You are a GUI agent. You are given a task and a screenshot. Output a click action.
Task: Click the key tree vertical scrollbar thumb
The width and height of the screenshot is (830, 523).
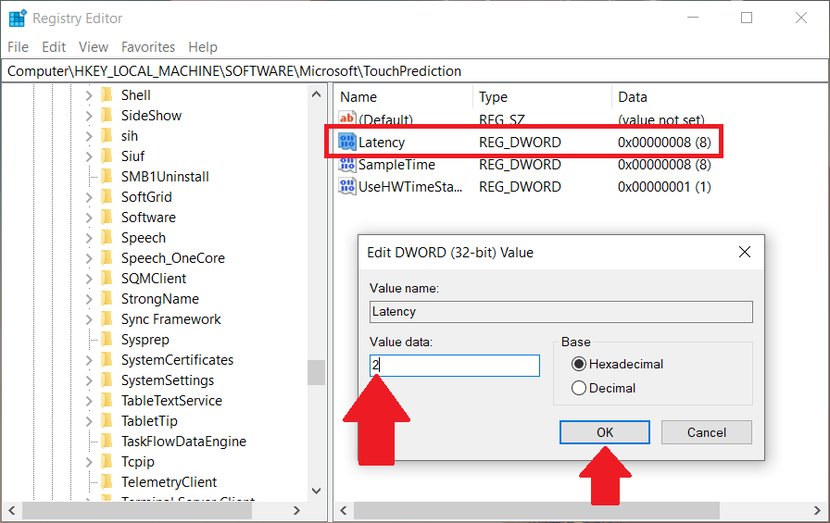point(317,373)
